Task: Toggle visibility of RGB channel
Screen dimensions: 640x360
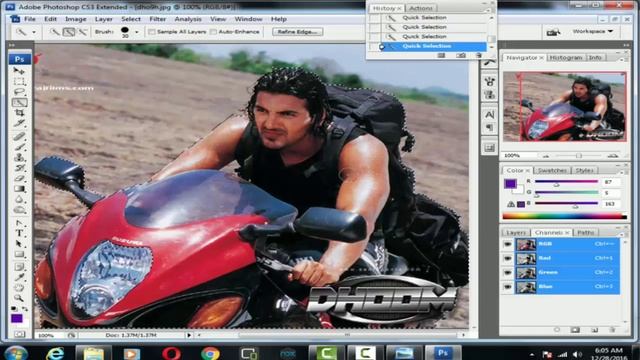Action: point(508,244)
